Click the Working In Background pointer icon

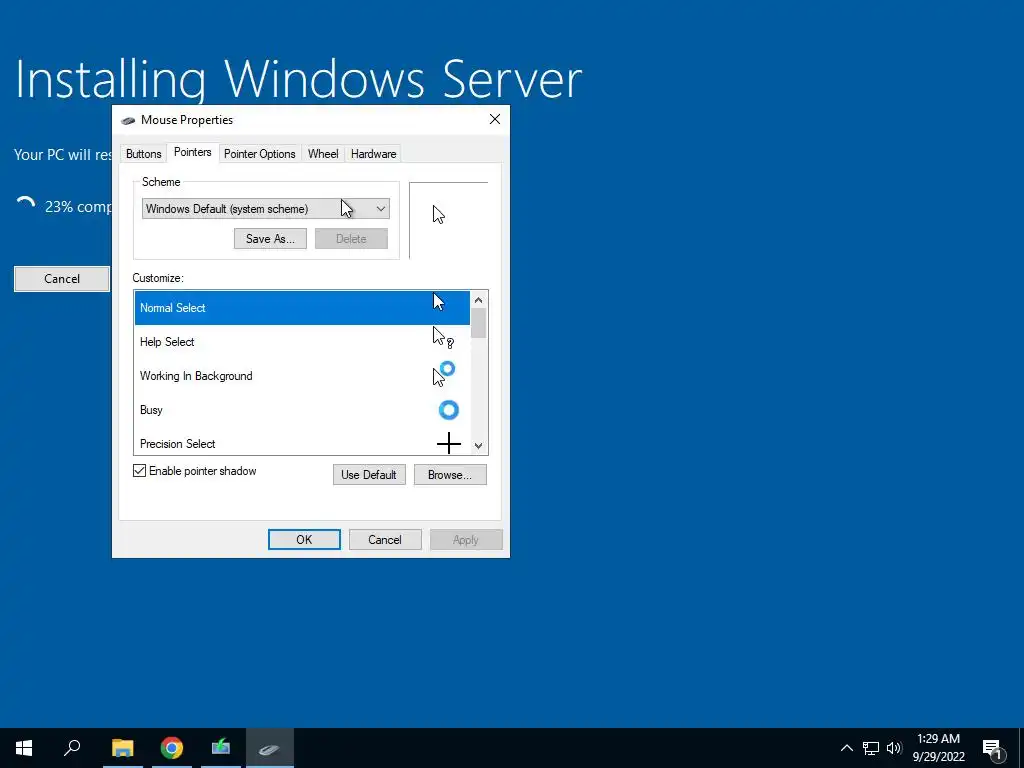(443, 374)
